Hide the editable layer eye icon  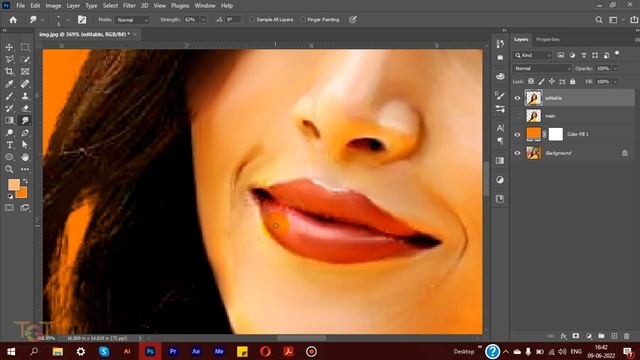pyautogui.click(x=517, y=98)
